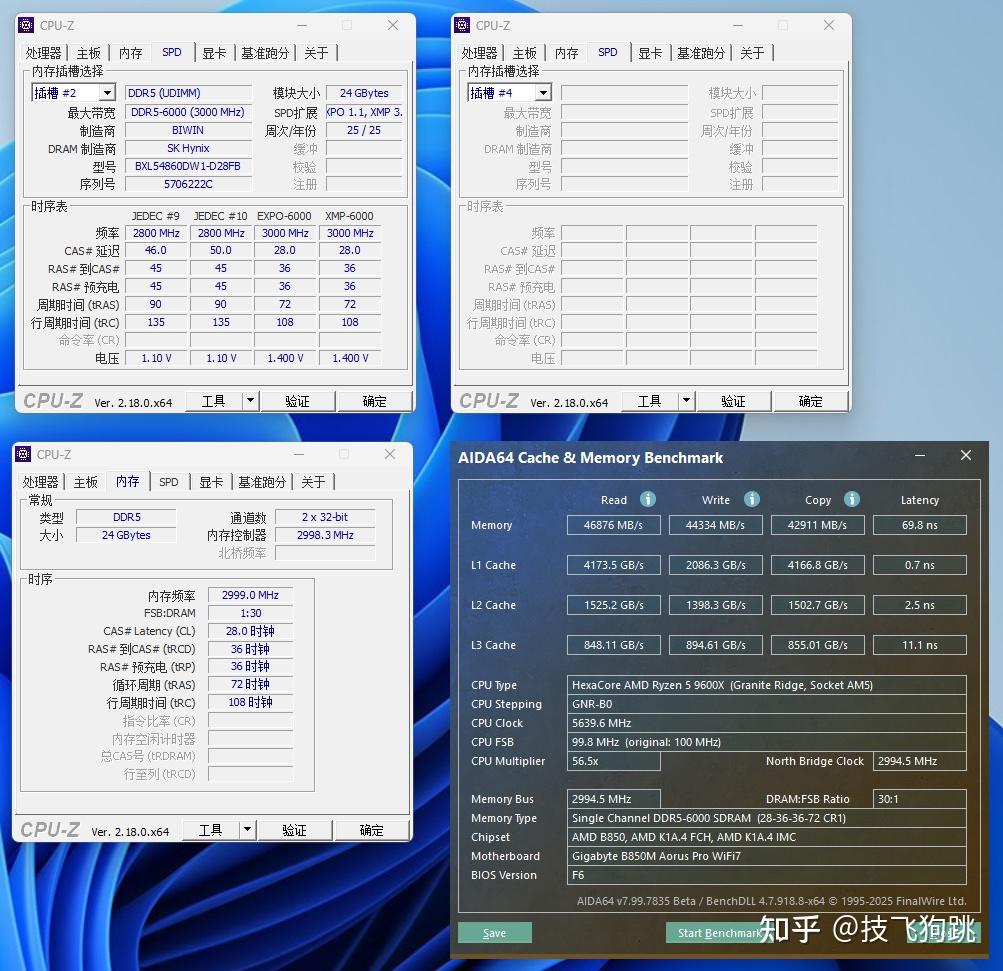1003x971 pixels.
Task: Click Memory Read value 46876 MB/s
Action: 613,525
